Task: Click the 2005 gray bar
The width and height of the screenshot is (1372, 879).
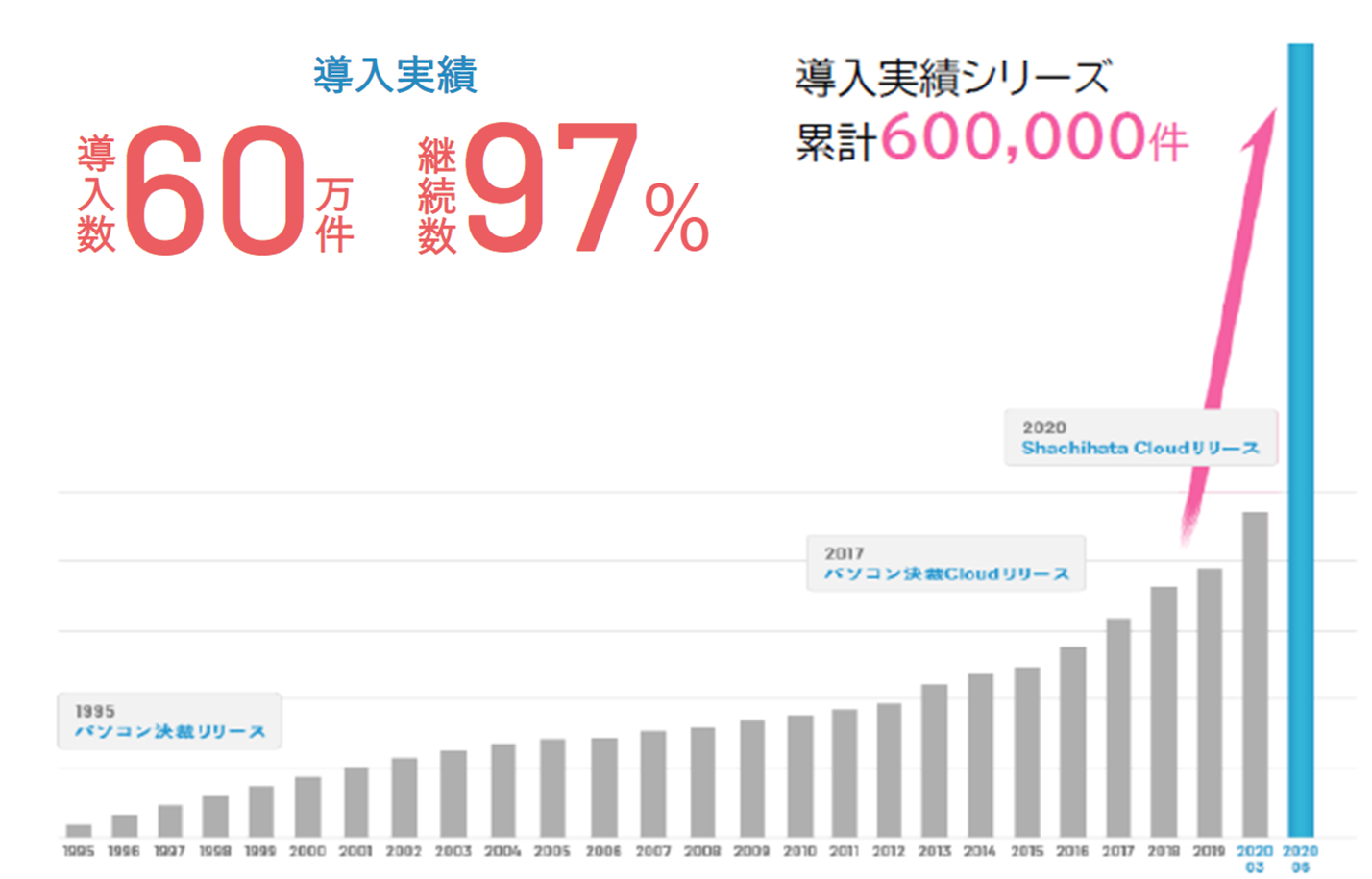Action: click(552, 787)
